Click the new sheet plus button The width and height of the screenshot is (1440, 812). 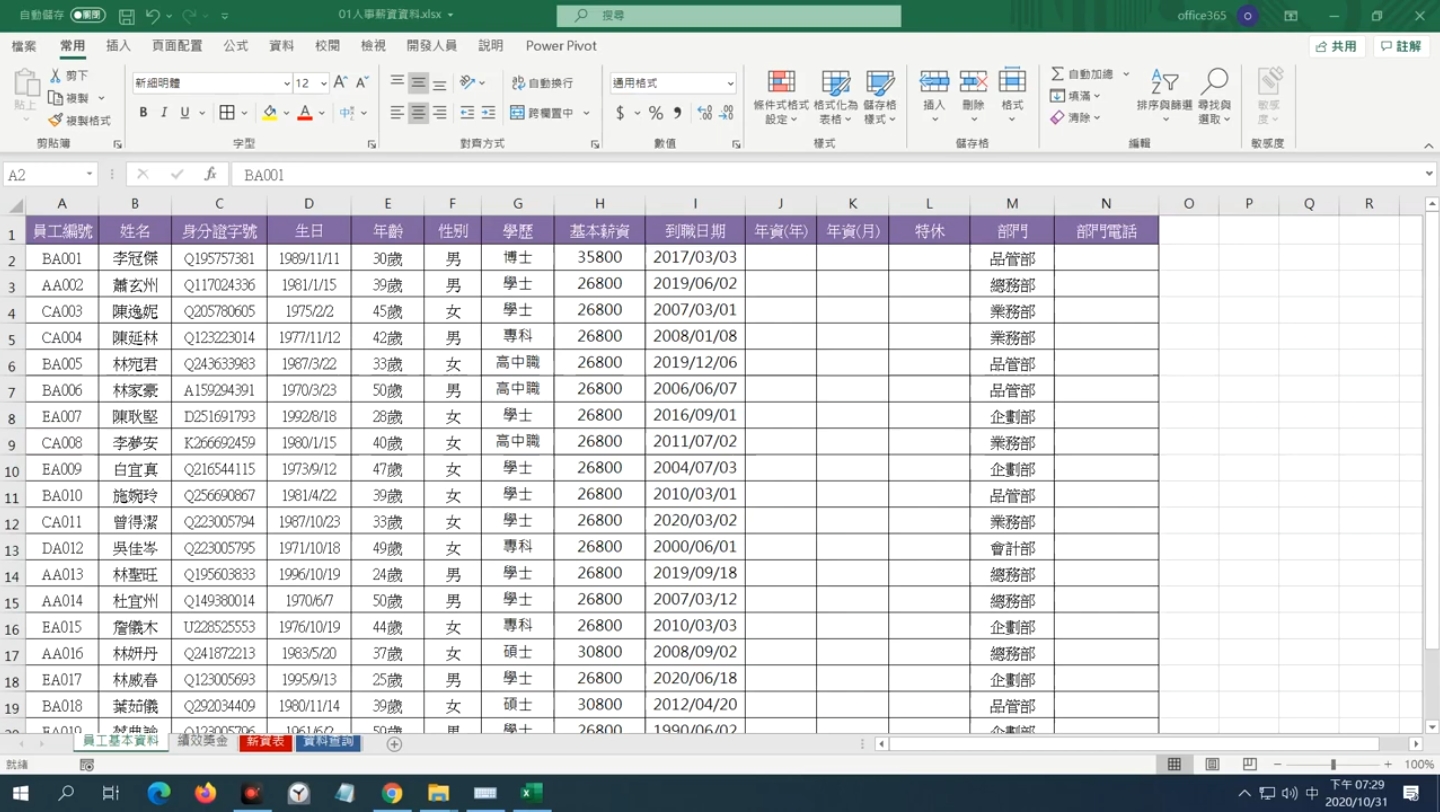pyautogui.click(x=394, y=743)
